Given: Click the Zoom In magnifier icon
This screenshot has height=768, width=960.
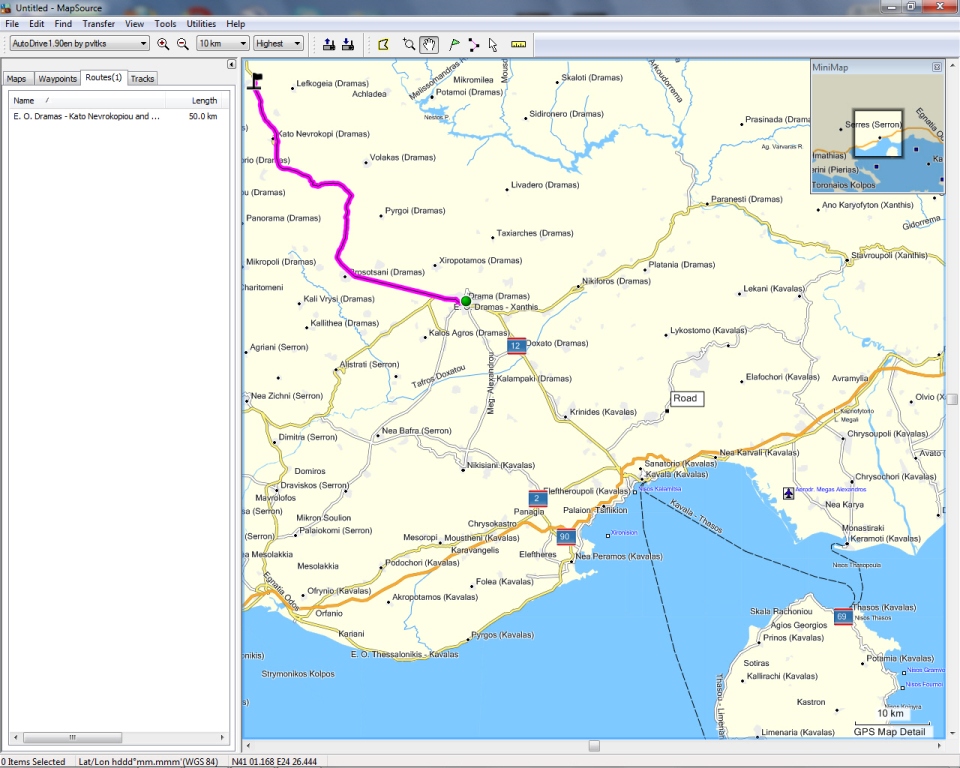Looking at the screenshot, I should click(x=163, y=44).
